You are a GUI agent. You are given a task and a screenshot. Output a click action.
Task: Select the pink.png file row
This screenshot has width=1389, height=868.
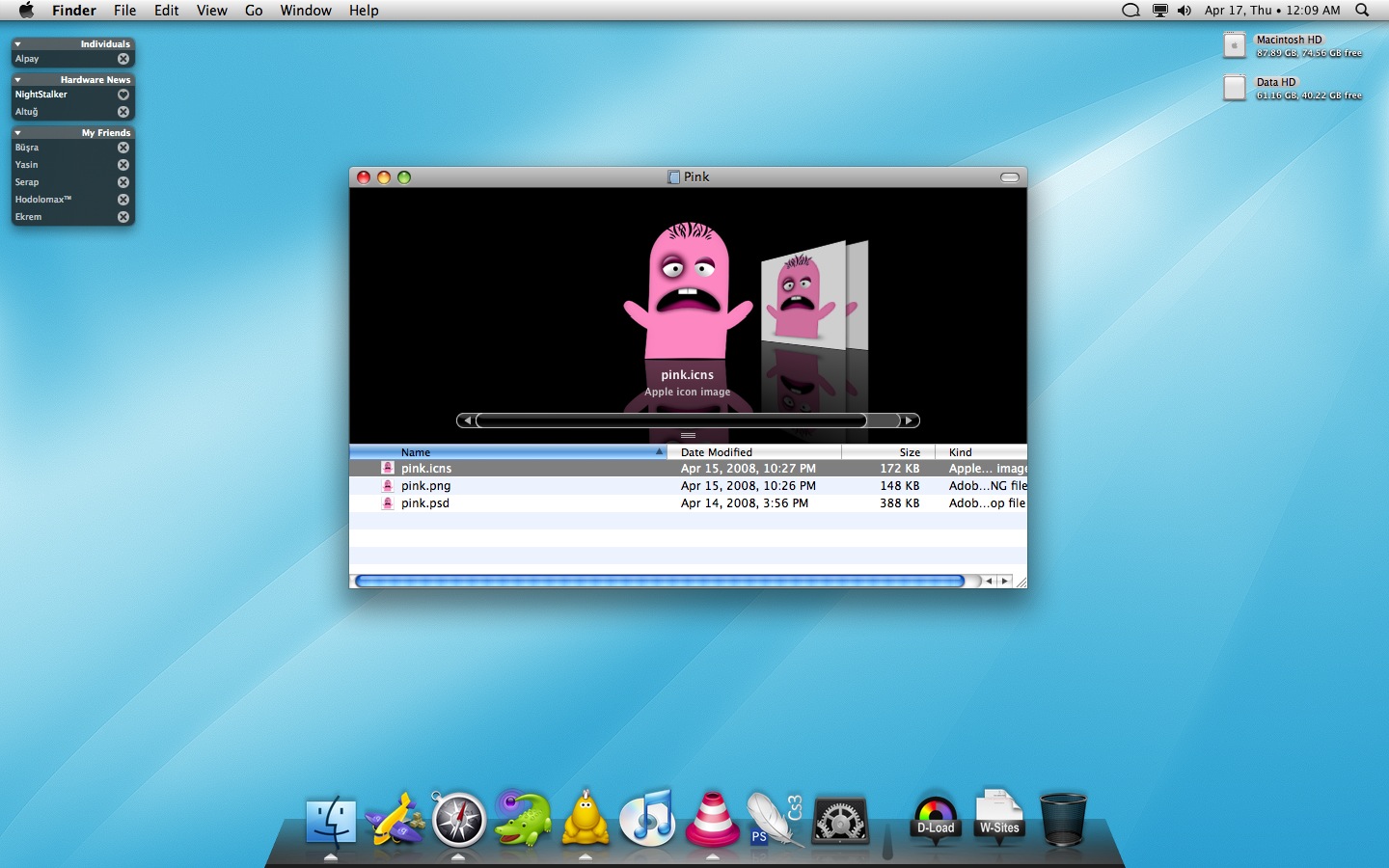coord(688,486)
